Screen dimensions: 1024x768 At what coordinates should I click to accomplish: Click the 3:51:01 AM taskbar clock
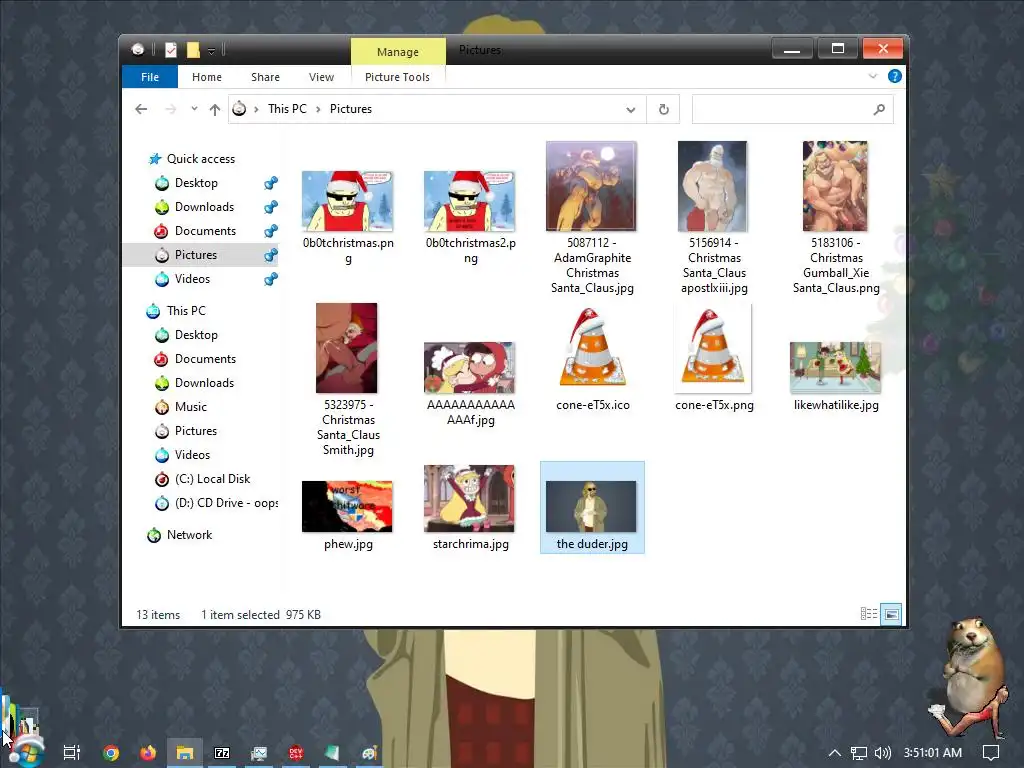click(933, 753)
